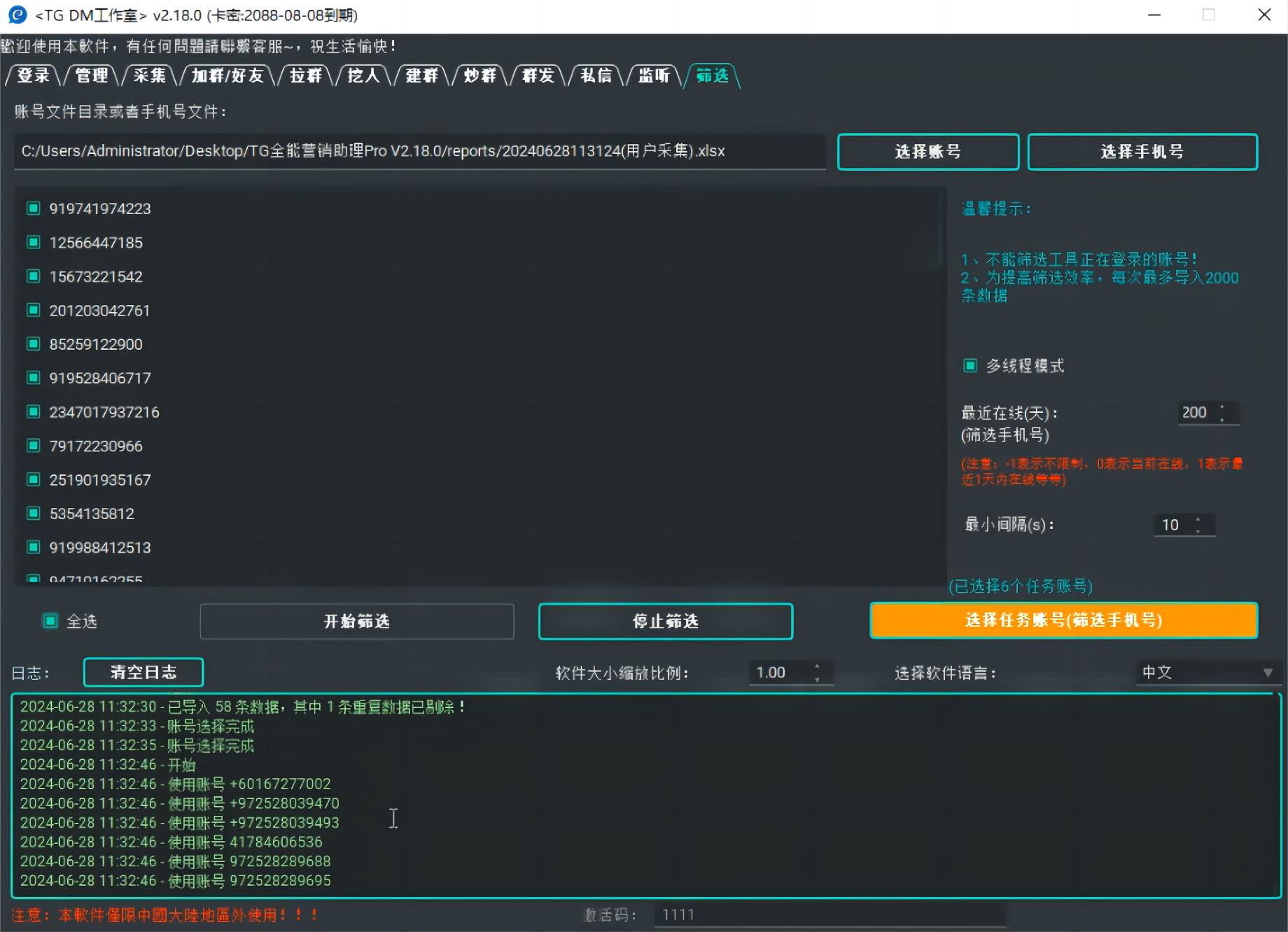Click the 已选择6个任务账号 status text

tap(1021, 586)
